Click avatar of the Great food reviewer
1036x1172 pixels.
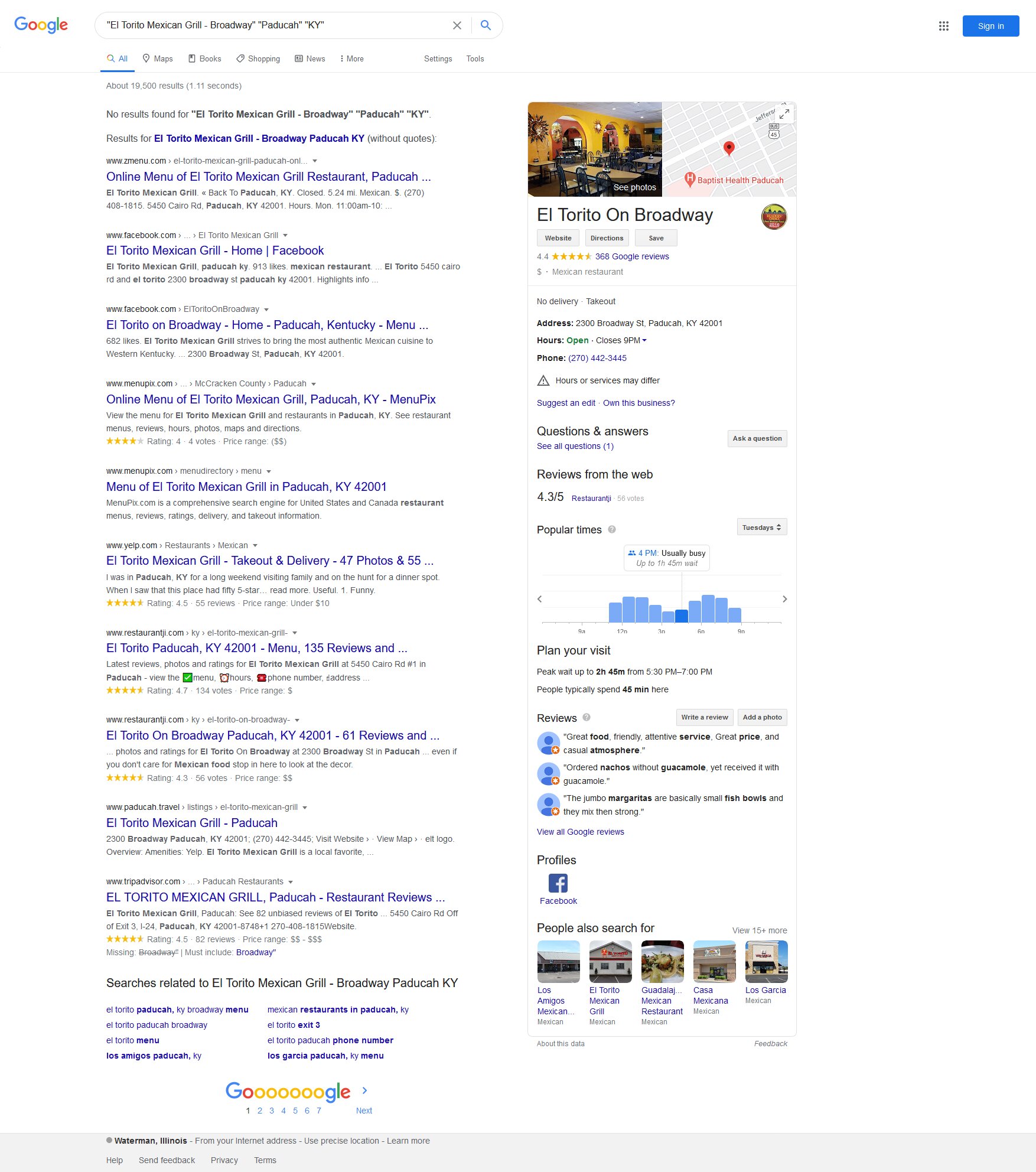(548, 743)
